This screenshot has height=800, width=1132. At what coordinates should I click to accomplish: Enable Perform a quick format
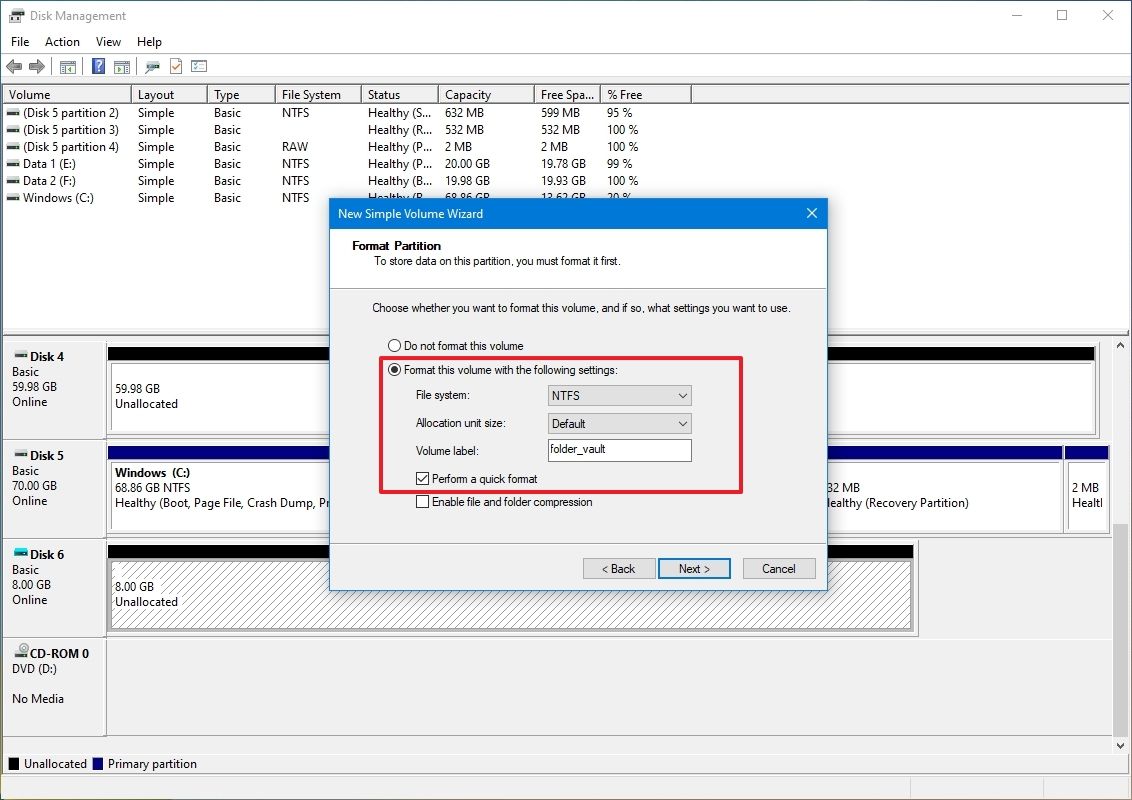coord(423,478)
